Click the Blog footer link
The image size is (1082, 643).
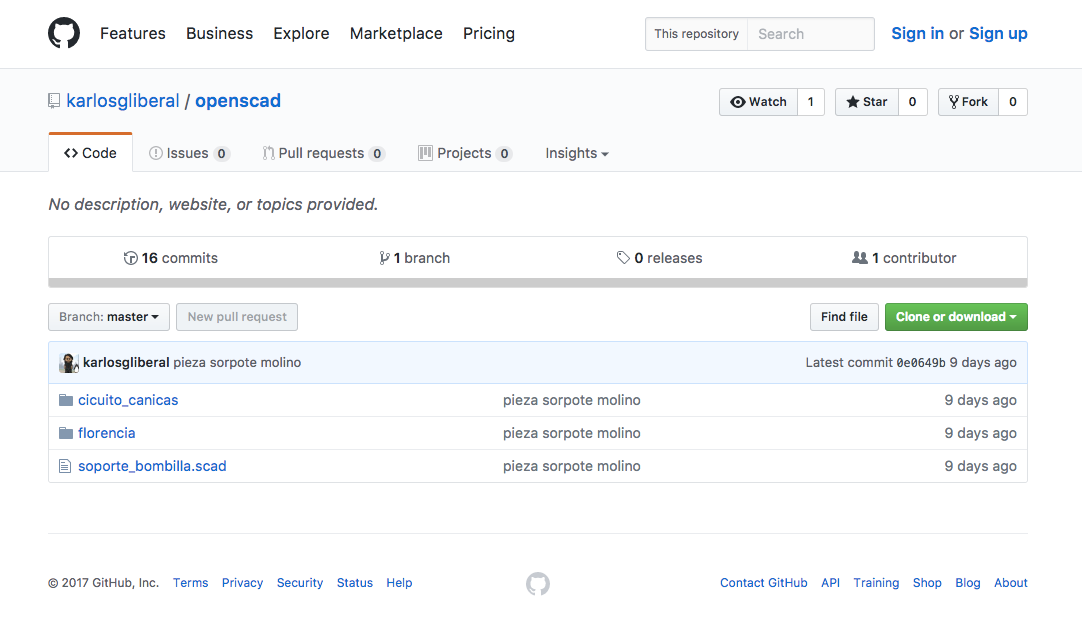pos(967,583)
